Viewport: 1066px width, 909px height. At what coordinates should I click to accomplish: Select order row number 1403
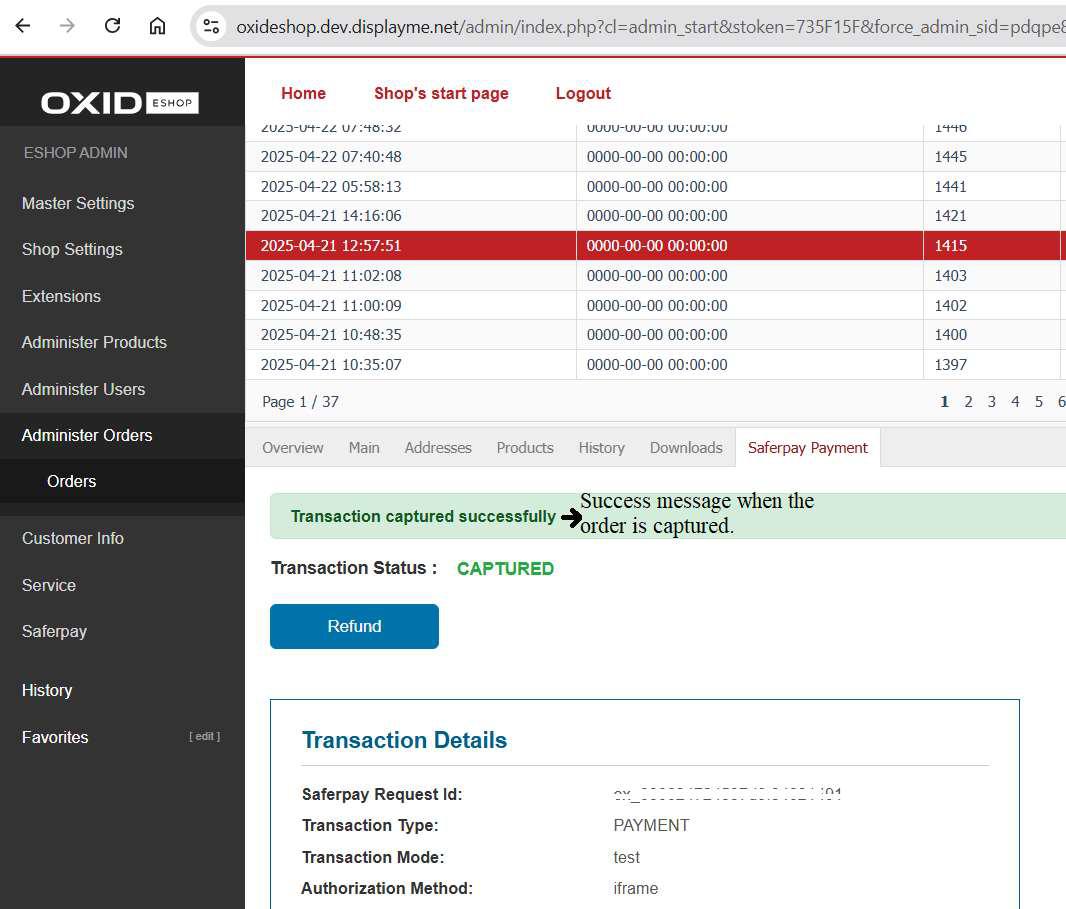click(950, 275)
